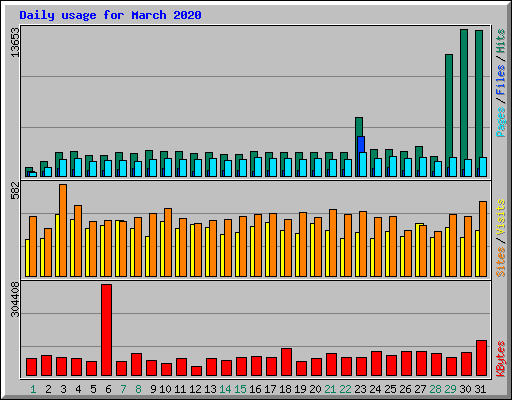
Task: Click green weekend day label 22
Action: [345, 389]
